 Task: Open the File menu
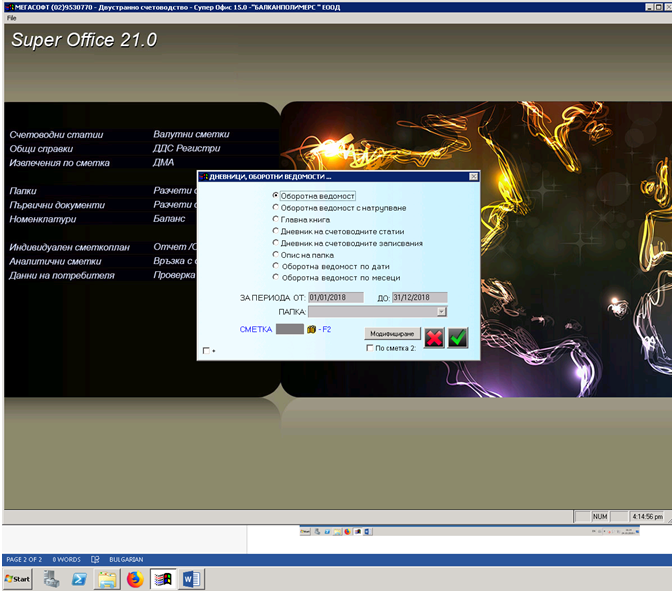pyautogui.click(x=12, y=18)
